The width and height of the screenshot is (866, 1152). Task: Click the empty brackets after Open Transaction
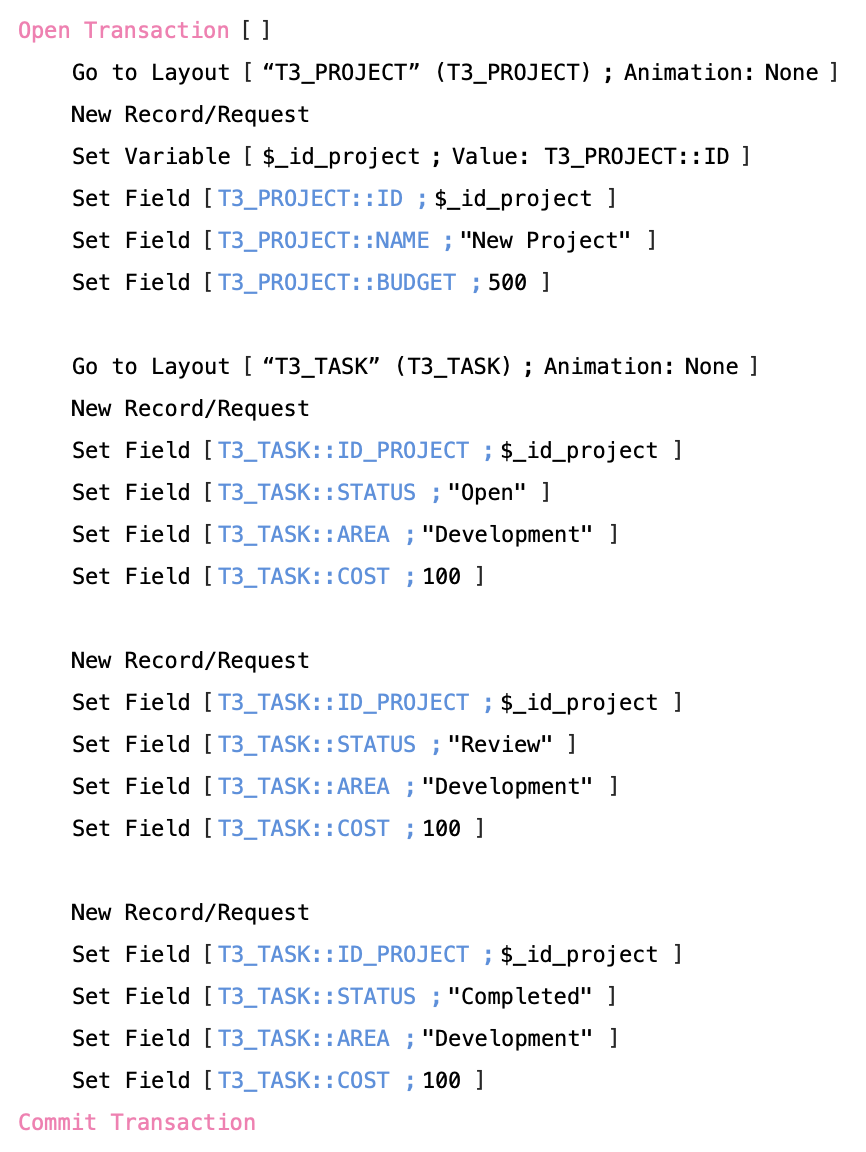click(x=256, y=30)
